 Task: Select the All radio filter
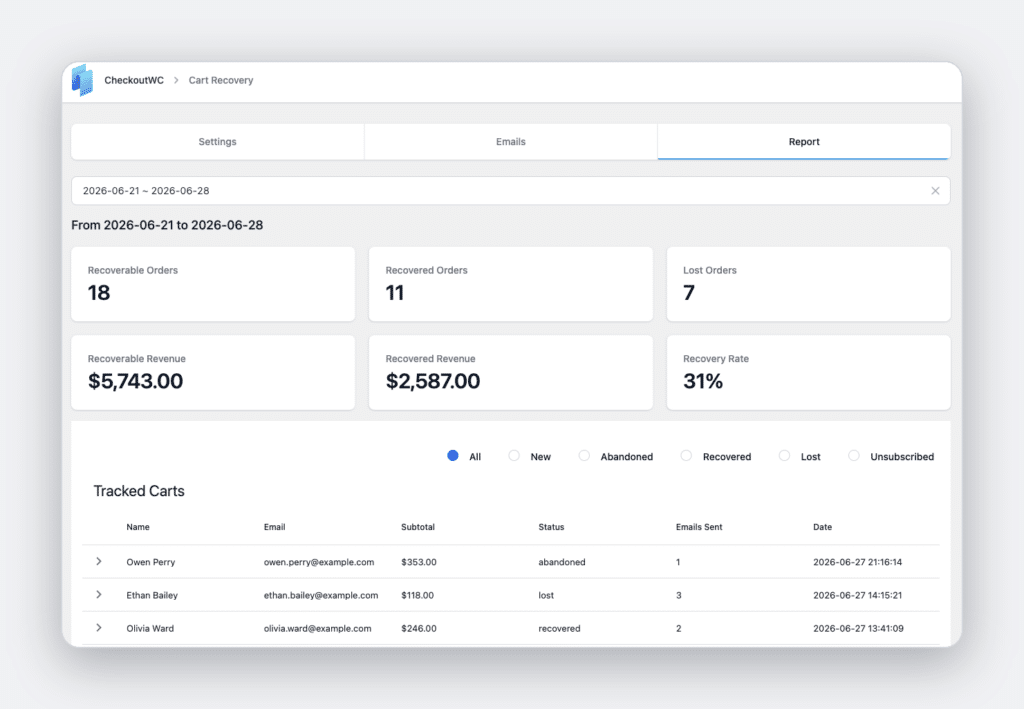pyautogui.click(x=453, y=456)
